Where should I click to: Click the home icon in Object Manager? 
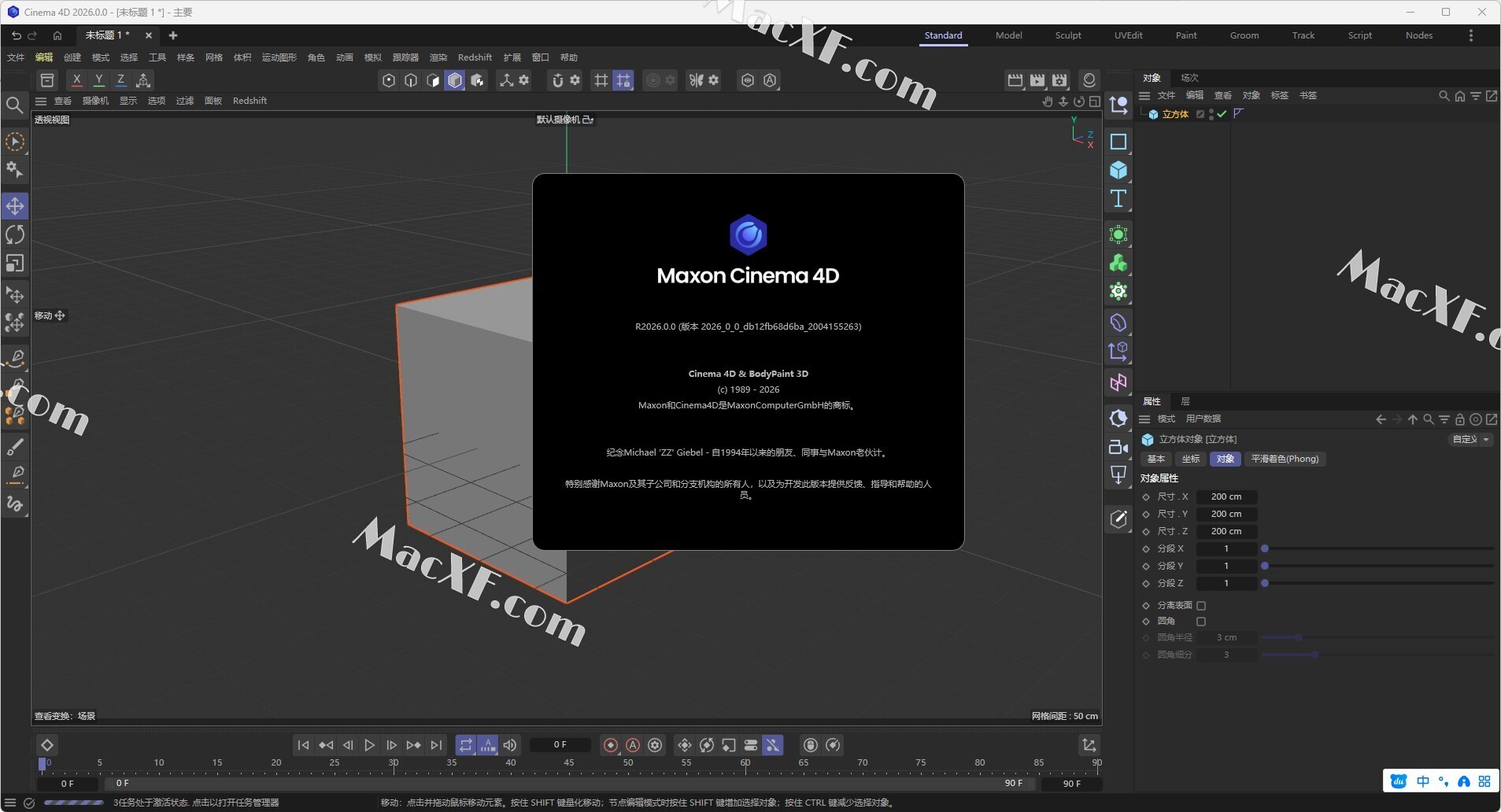pyautogui.click(x=1460, y=96)
